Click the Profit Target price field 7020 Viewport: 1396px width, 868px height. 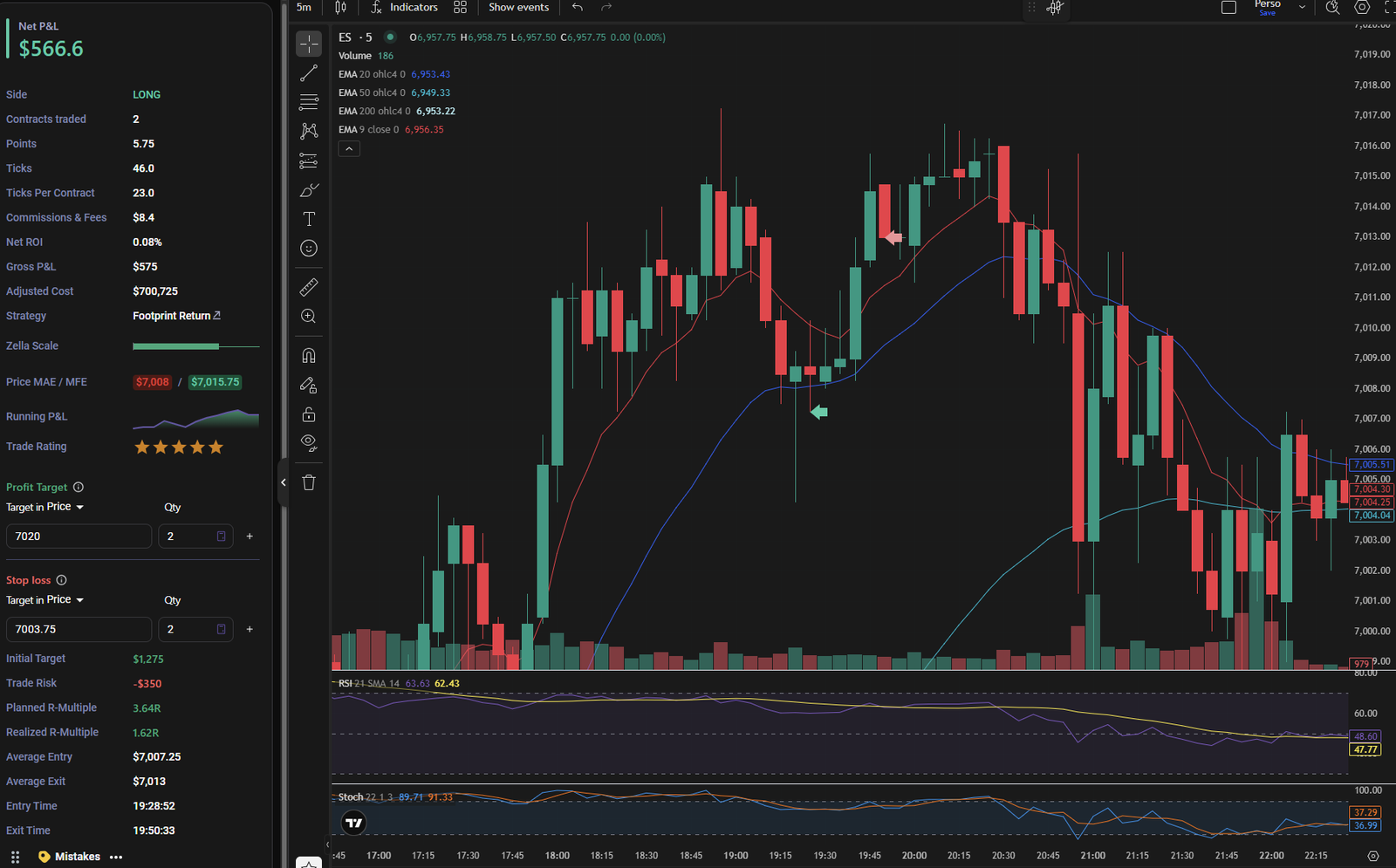(79, 537)
